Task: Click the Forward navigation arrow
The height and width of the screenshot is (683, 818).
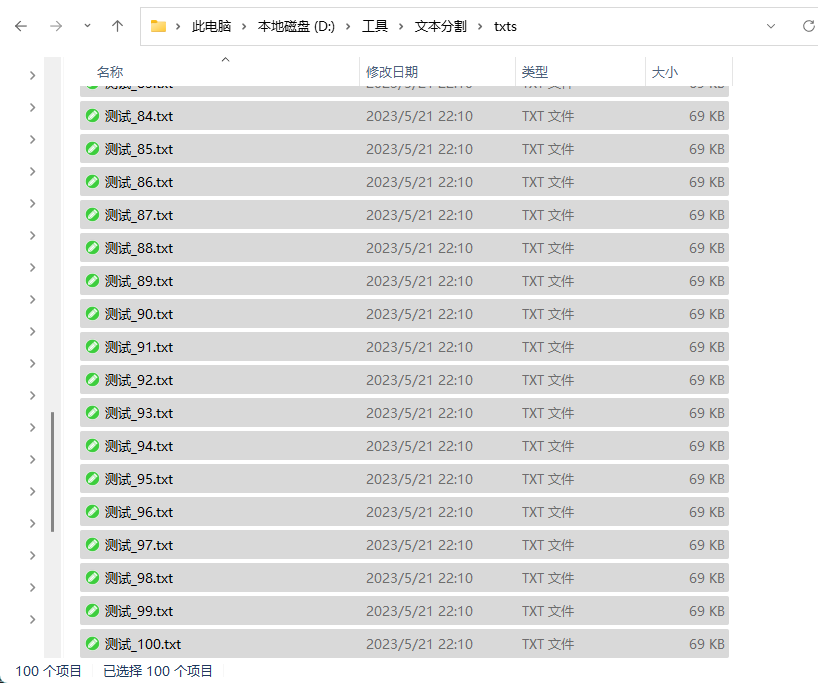Action: click(56, 26)
